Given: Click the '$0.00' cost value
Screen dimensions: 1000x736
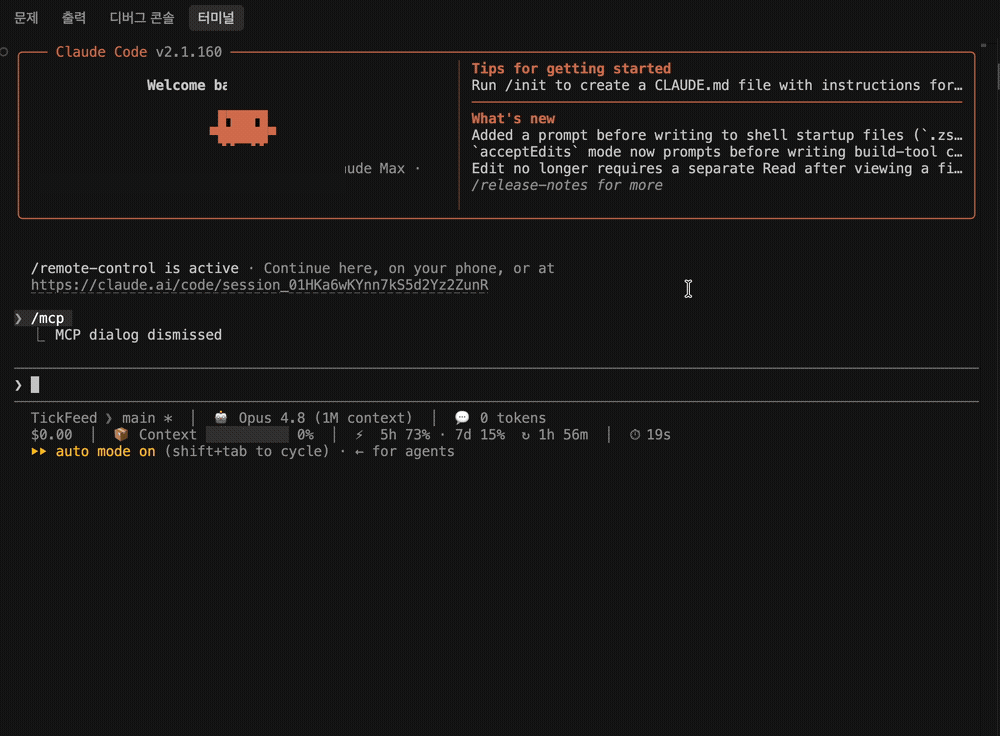Looking at the screenshot, I should coord(52,434).
